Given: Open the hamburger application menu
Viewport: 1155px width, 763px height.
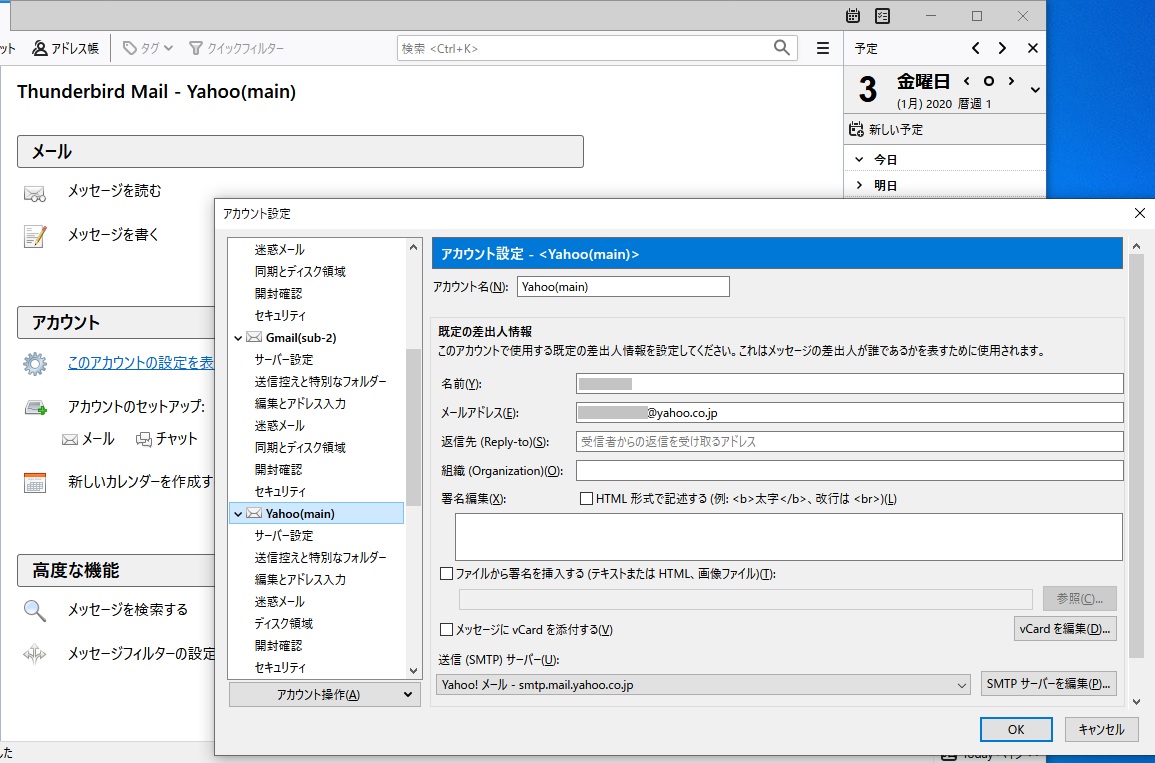Looking at the screenshot, I should (x=823, y=48).
